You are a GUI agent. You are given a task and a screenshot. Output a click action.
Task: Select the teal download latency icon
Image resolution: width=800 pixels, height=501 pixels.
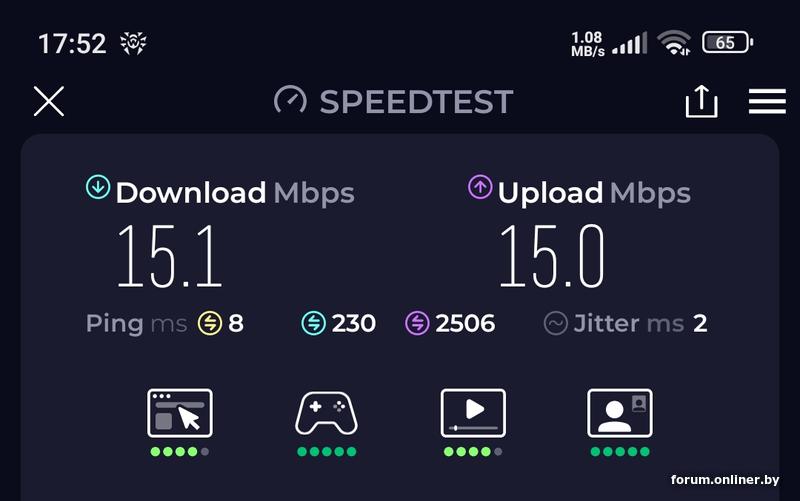(x=313, y=323)
